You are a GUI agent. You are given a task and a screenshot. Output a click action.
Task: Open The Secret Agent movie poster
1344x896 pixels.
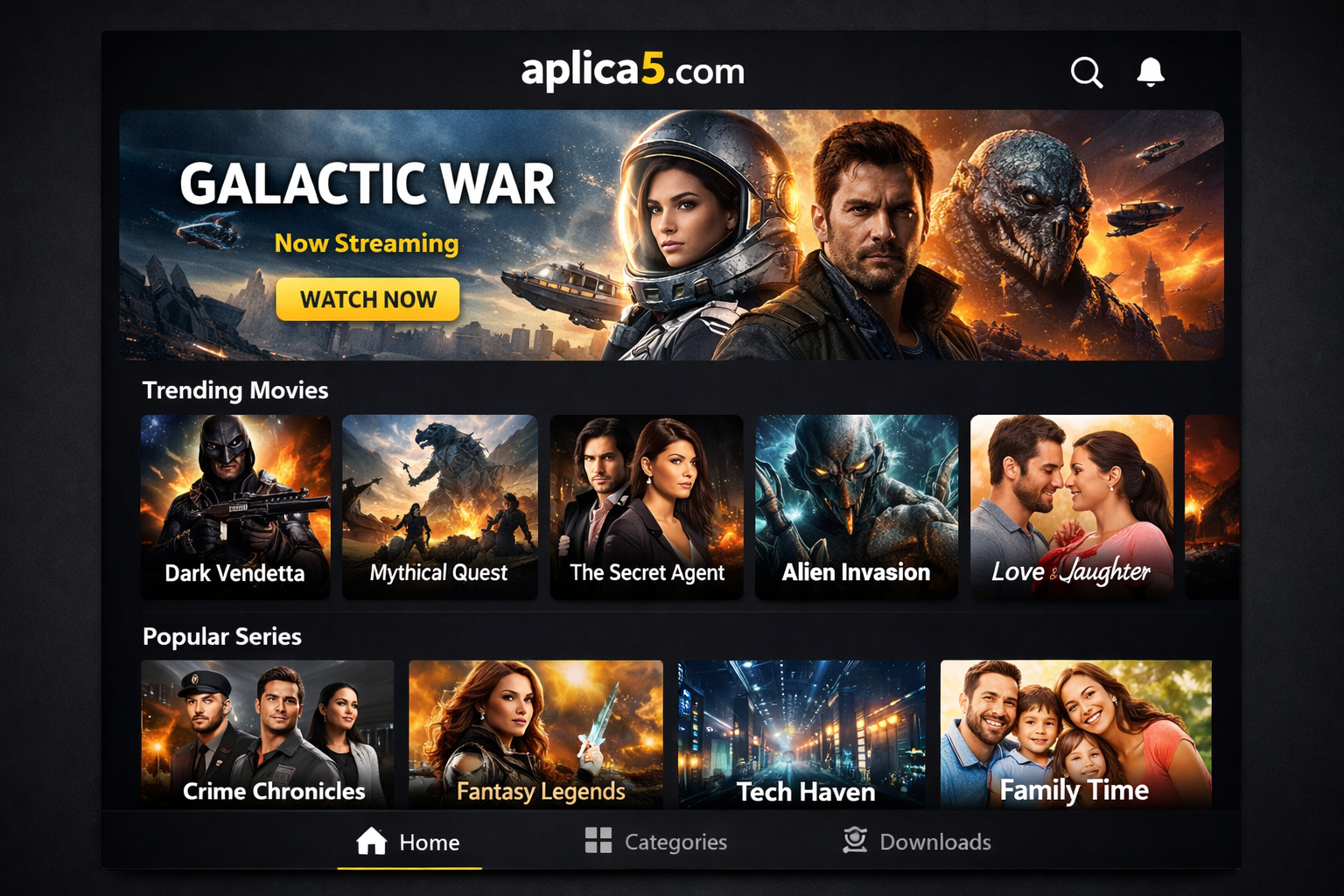point(647,507)
